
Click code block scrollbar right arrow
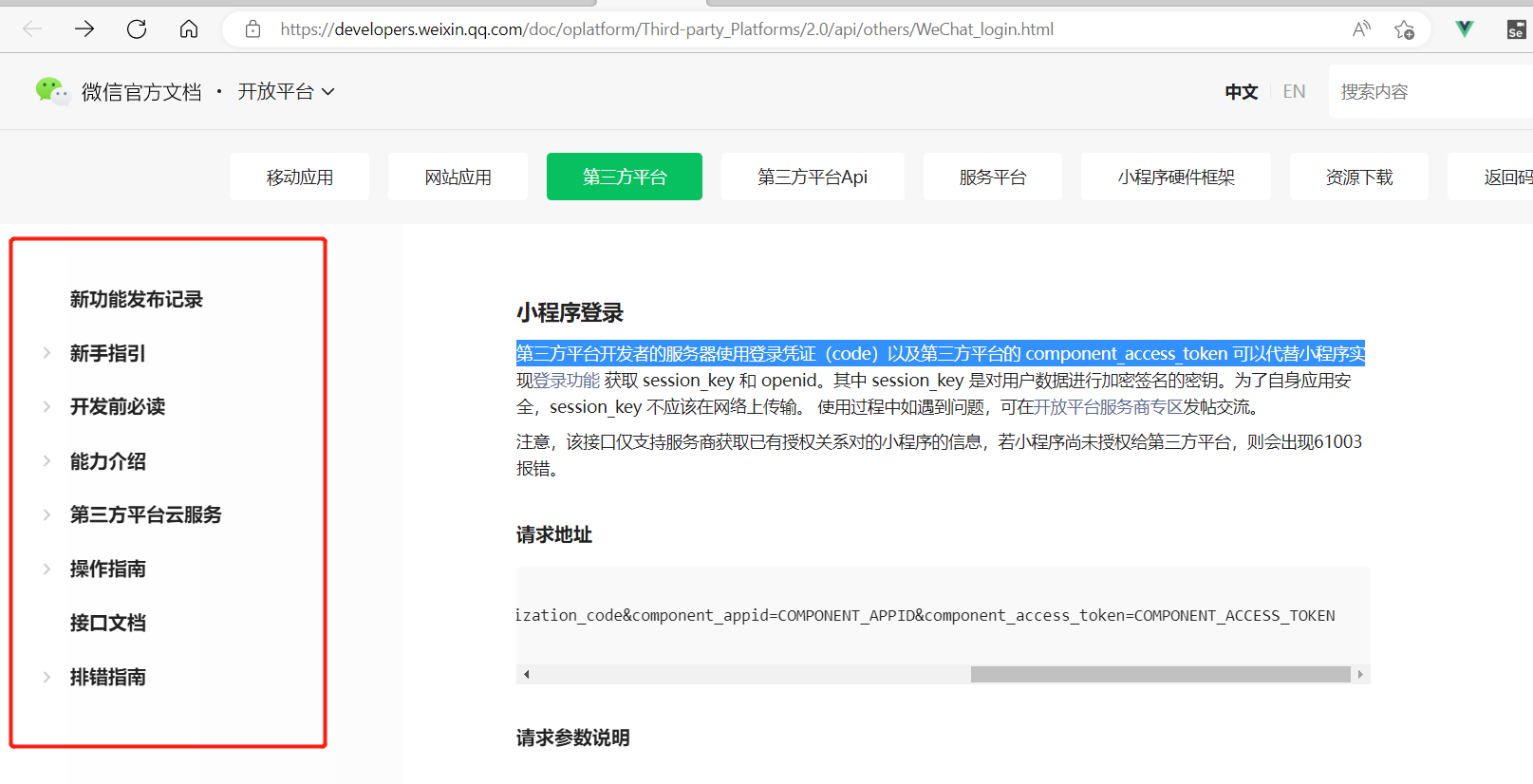1360,675
